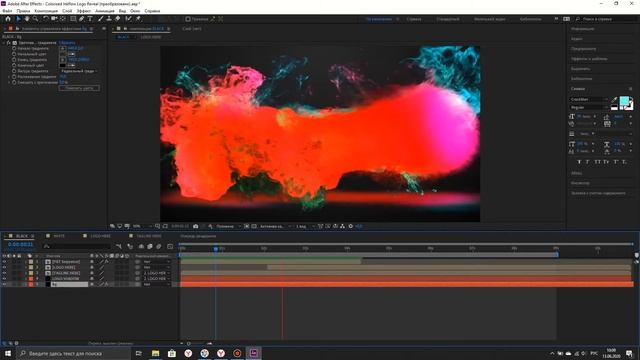Screen dimensions: 640x360
Task: Apply Superscript in Character panel
Action: [616, 162]
